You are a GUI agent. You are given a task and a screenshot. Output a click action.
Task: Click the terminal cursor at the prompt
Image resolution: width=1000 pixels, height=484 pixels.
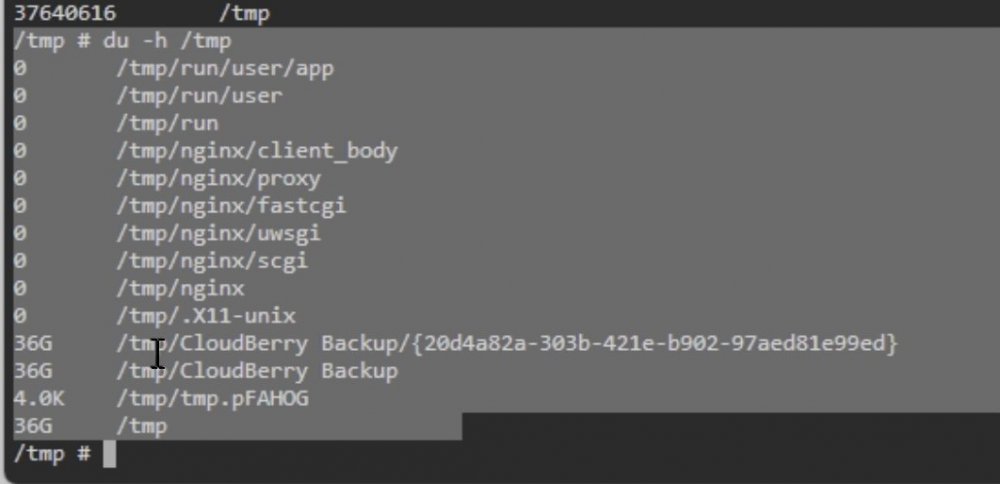coord(109,455)
